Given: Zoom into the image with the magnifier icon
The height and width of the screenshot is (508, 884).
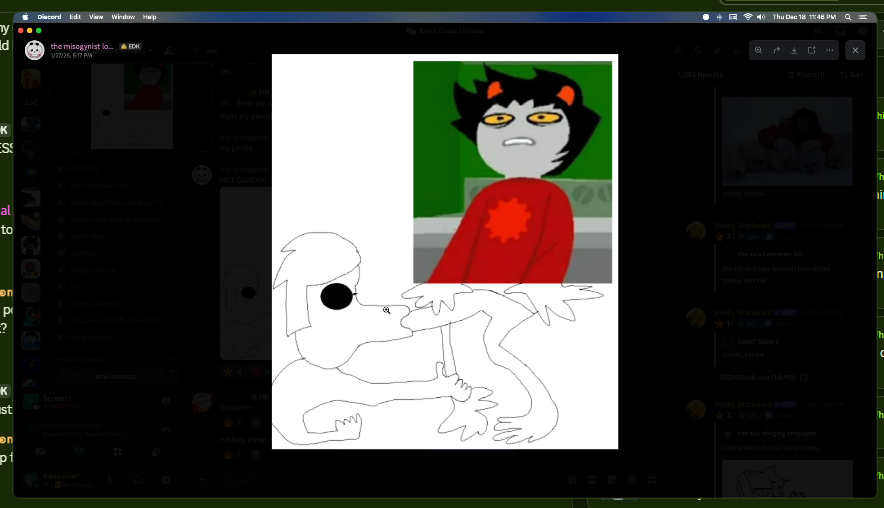Looking at the screenshot, I should pos(758,50).
